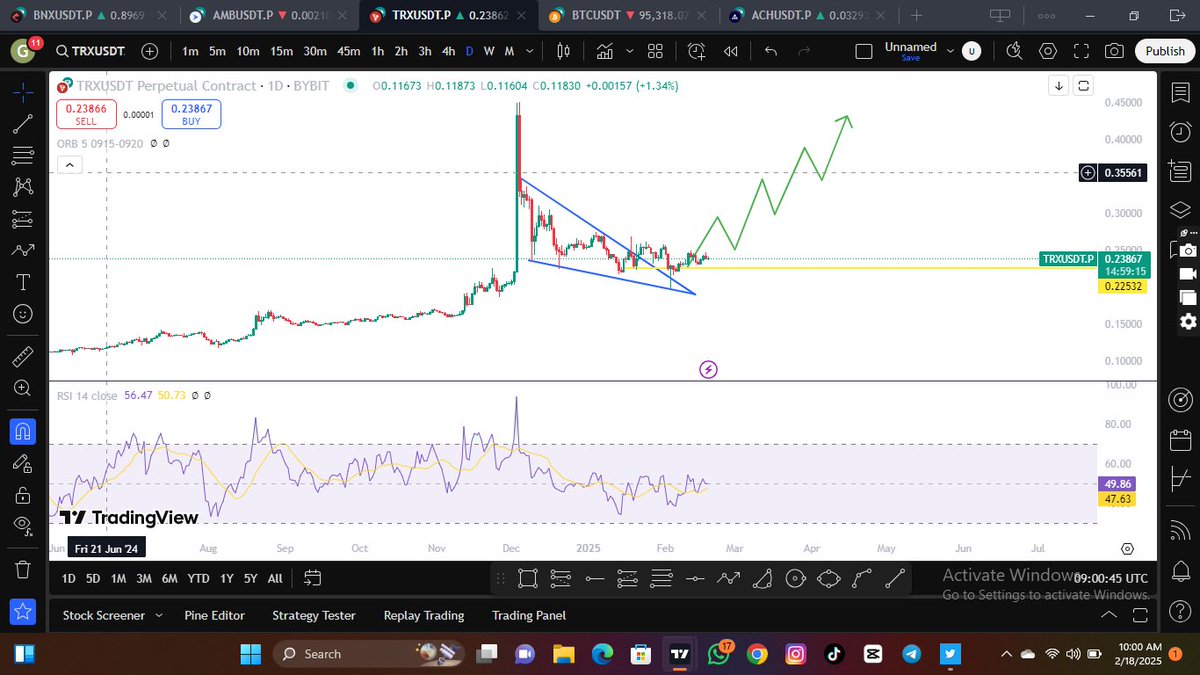The height and width of the screenshot is (675, 1200).
Task: Expand the Stock Screener dropdown arrow
Action: coord(159,615)
